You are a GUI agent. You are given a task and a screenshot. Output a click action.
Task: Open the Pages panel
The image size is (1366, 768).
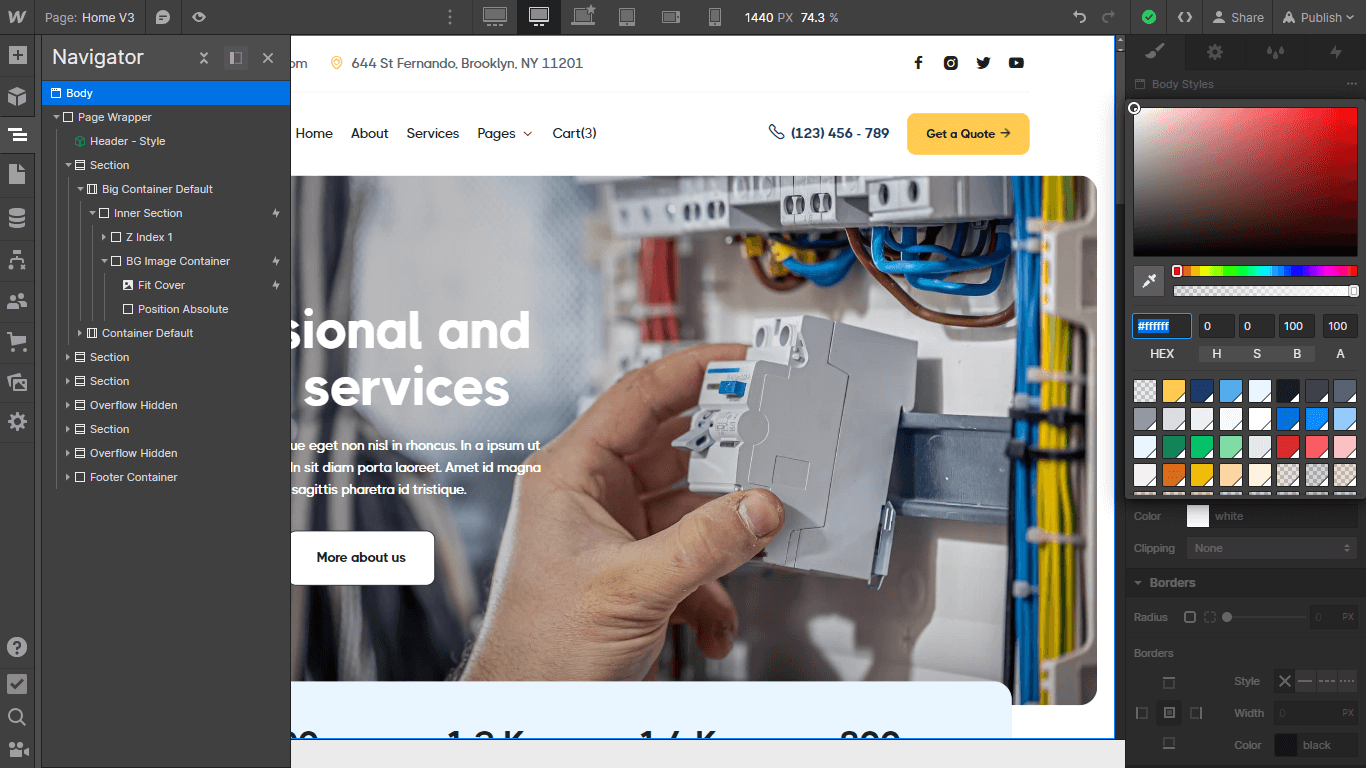(18, 174)
